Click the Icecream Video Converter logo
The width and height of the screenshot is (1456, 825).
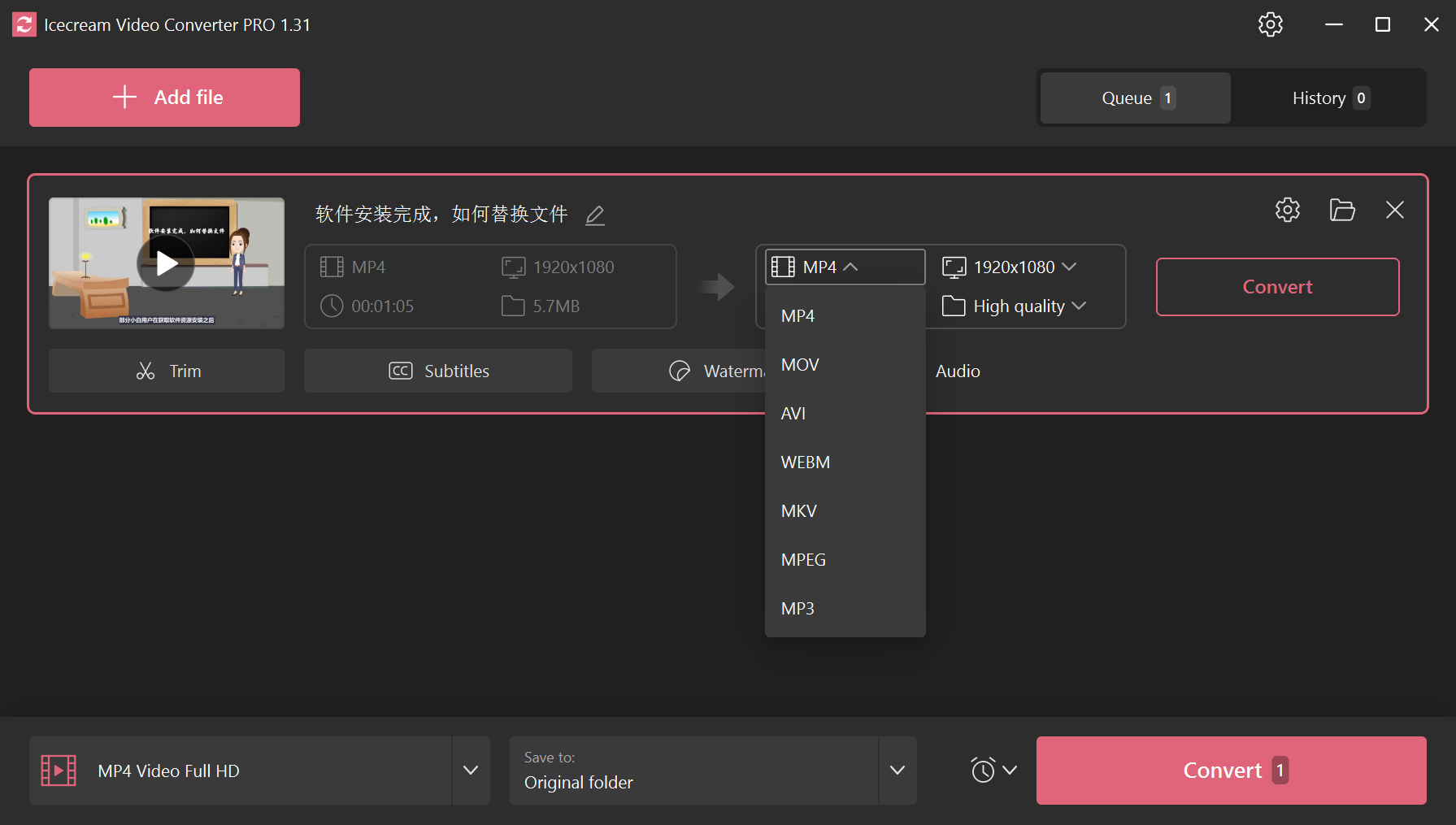[24, 24]
